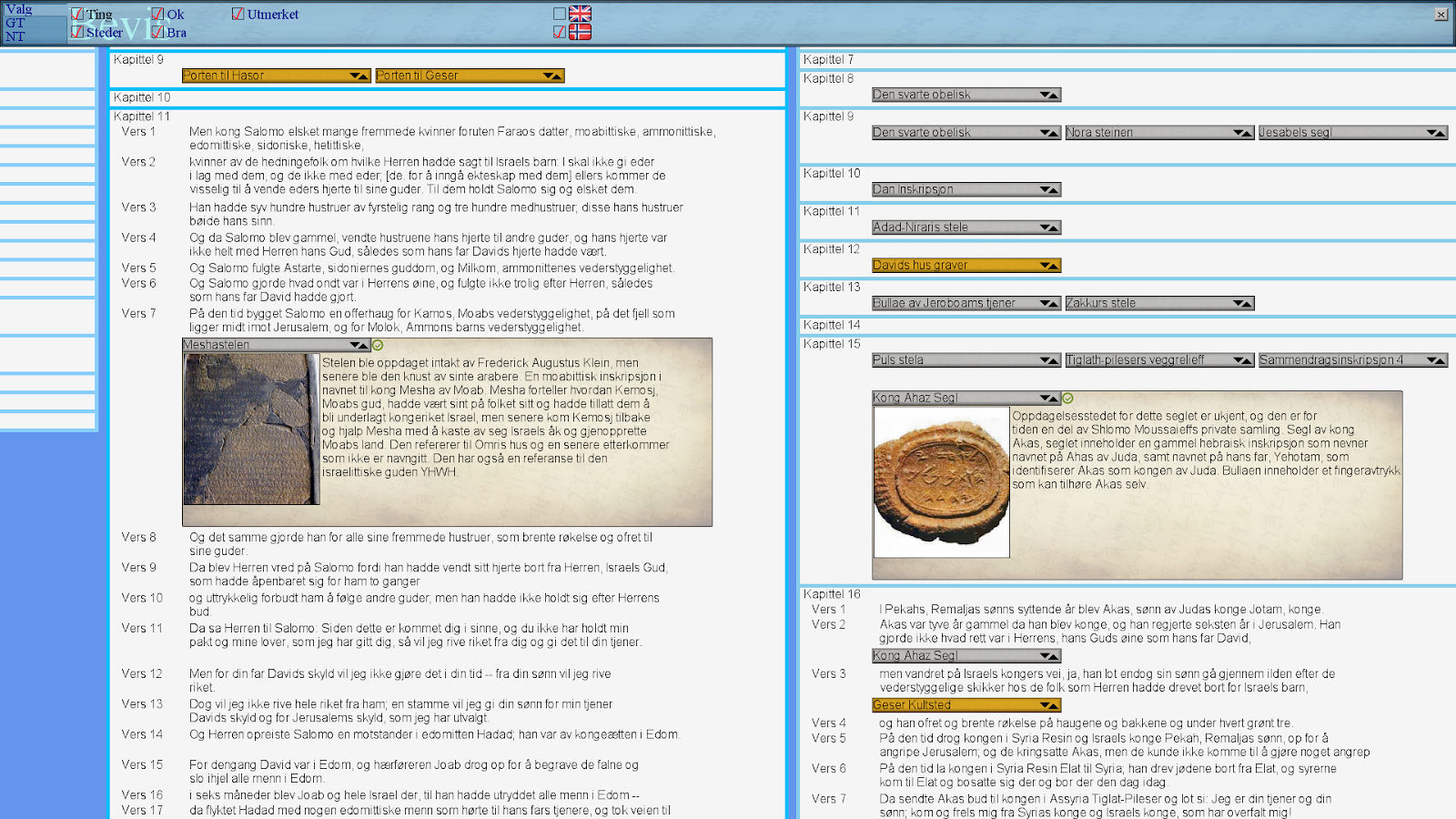Open the Valg menu
1456x819 pixels.
pos(19,9)
